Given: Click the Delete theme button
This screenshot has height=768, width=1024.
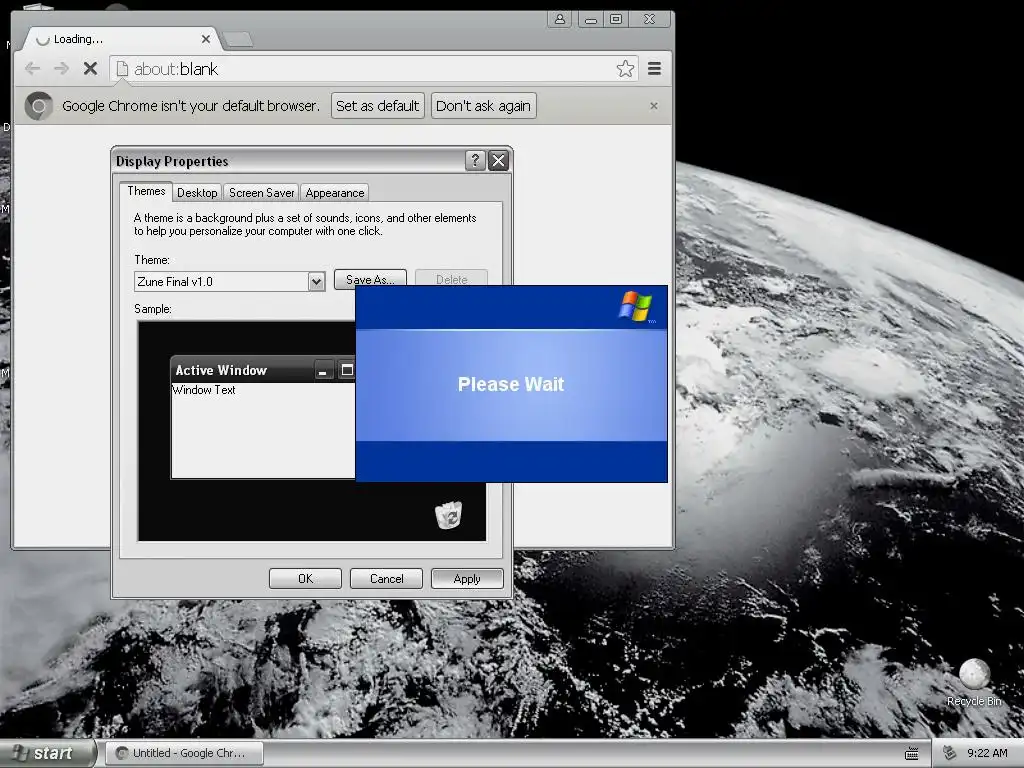Looking at the screenshot, I should click(451, 278).
